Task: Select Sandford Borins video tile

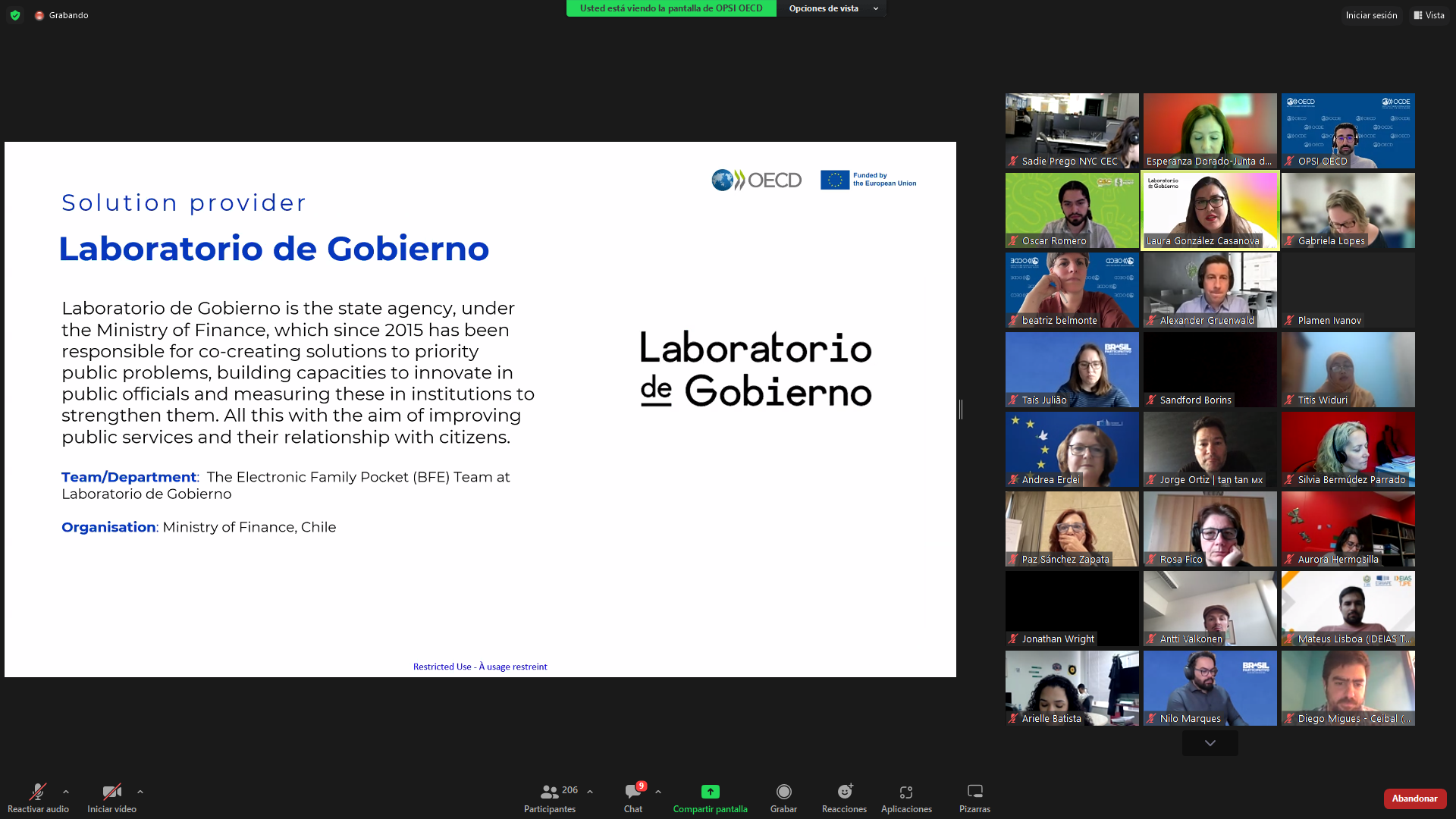Action: point(1210,369)
